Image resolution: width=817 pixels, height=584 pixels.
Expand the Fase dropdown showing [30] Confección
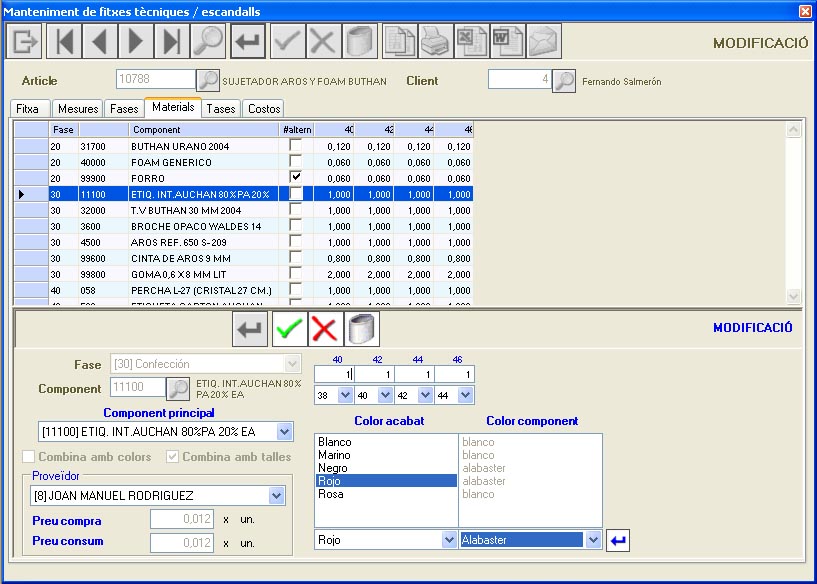[x=292, y=364]
